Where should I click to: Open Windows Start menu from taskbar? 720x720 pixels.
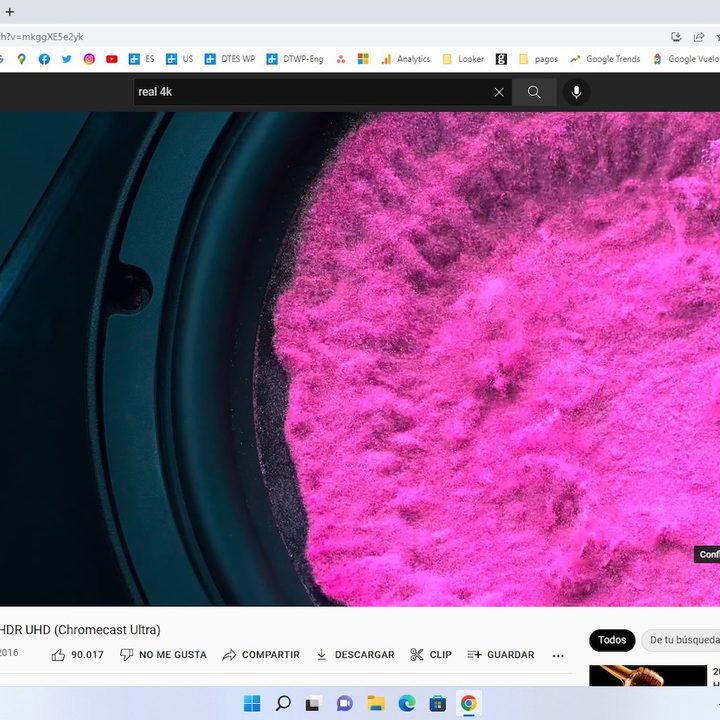(x=252, y=703)
